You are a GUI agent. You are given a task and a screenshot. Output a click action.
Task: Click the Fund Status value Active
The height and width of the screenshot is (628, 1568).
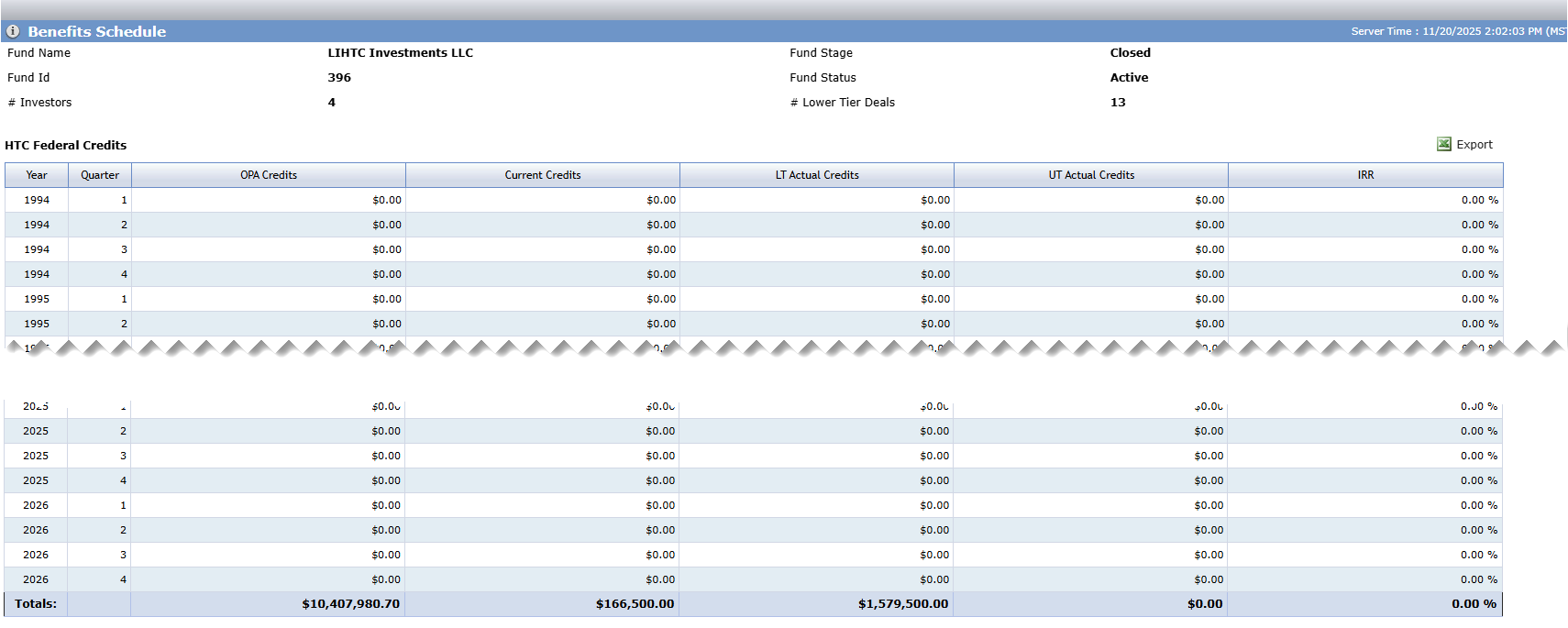coord(1129,78)
